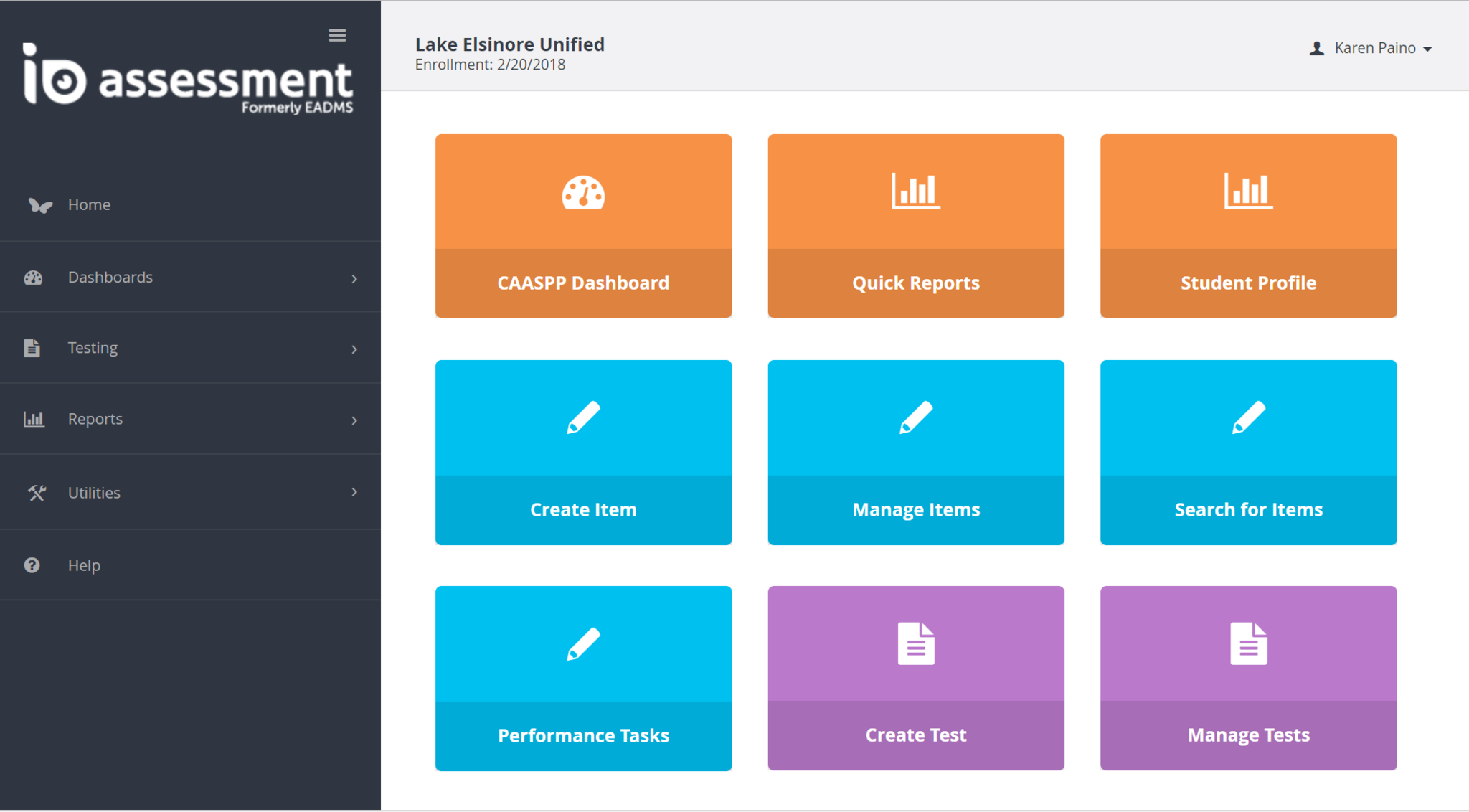Image resolution: width=1469 pixels, height=812 pixels.
Task: Open the Performance Tasks tile
Action: click(583, 678)
